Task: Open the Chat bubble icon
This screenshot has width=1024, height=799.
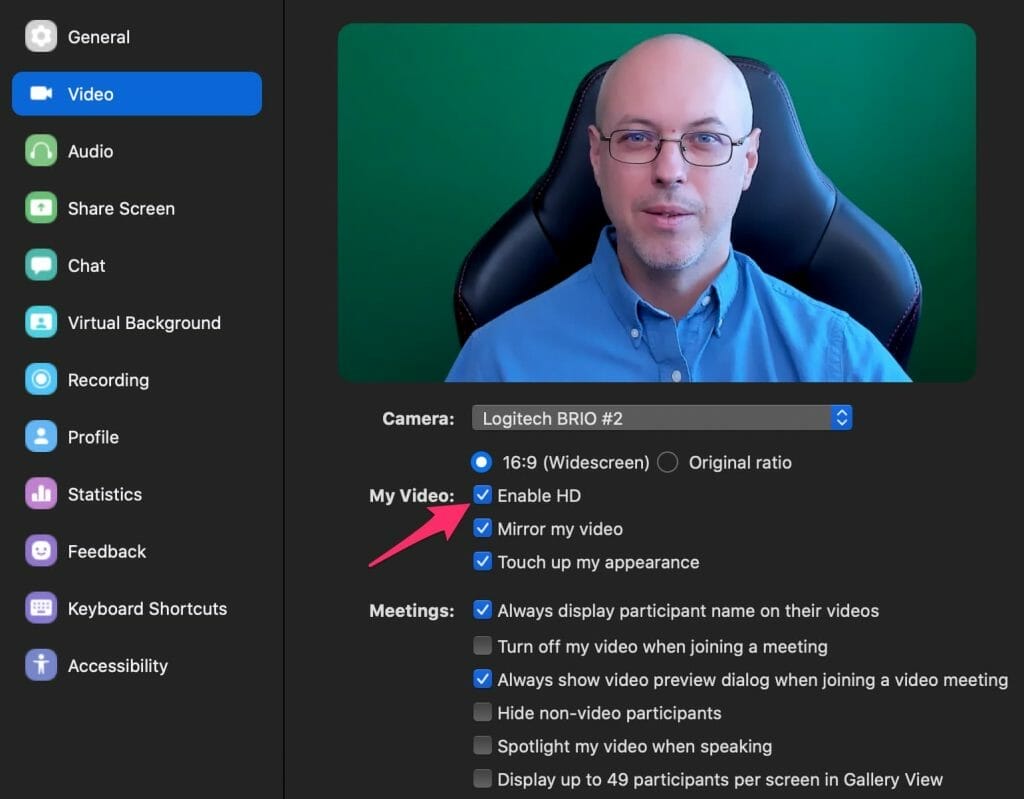Action: pyautogui.click(x=41, y=265)
